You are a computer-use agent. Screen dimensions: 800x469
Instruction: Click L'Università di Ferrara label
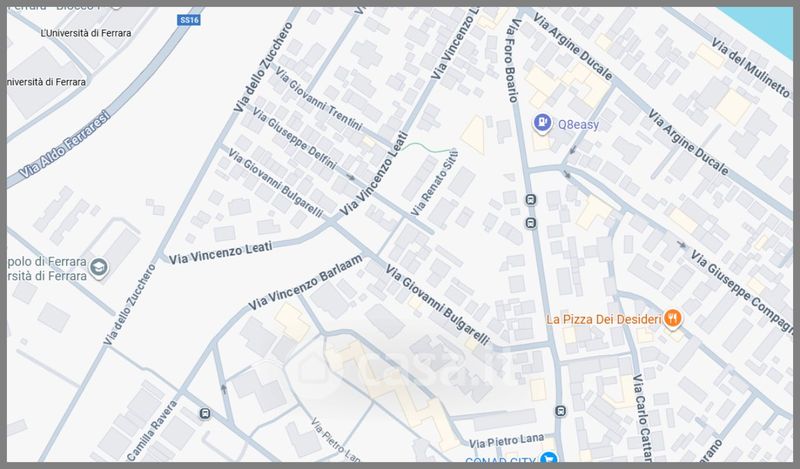point(86,33)
